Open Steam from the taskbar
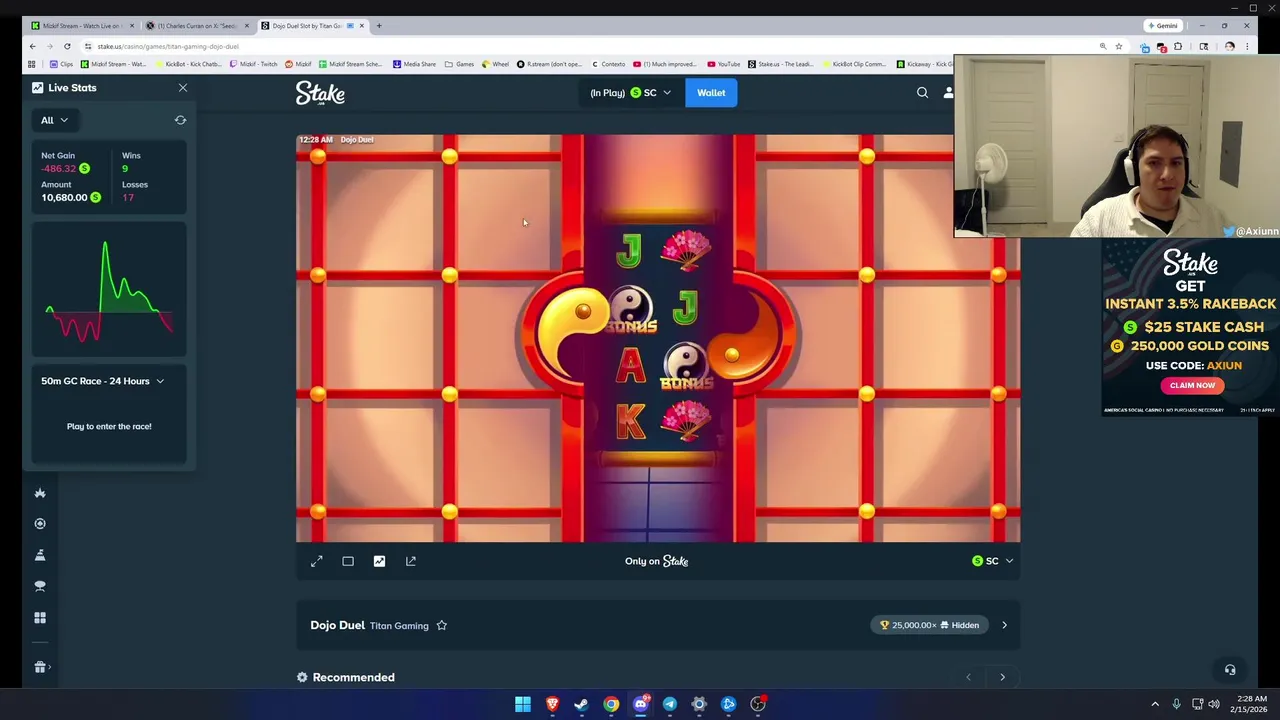The width and height of the screenshot is (1280, 720). [581, 704]
